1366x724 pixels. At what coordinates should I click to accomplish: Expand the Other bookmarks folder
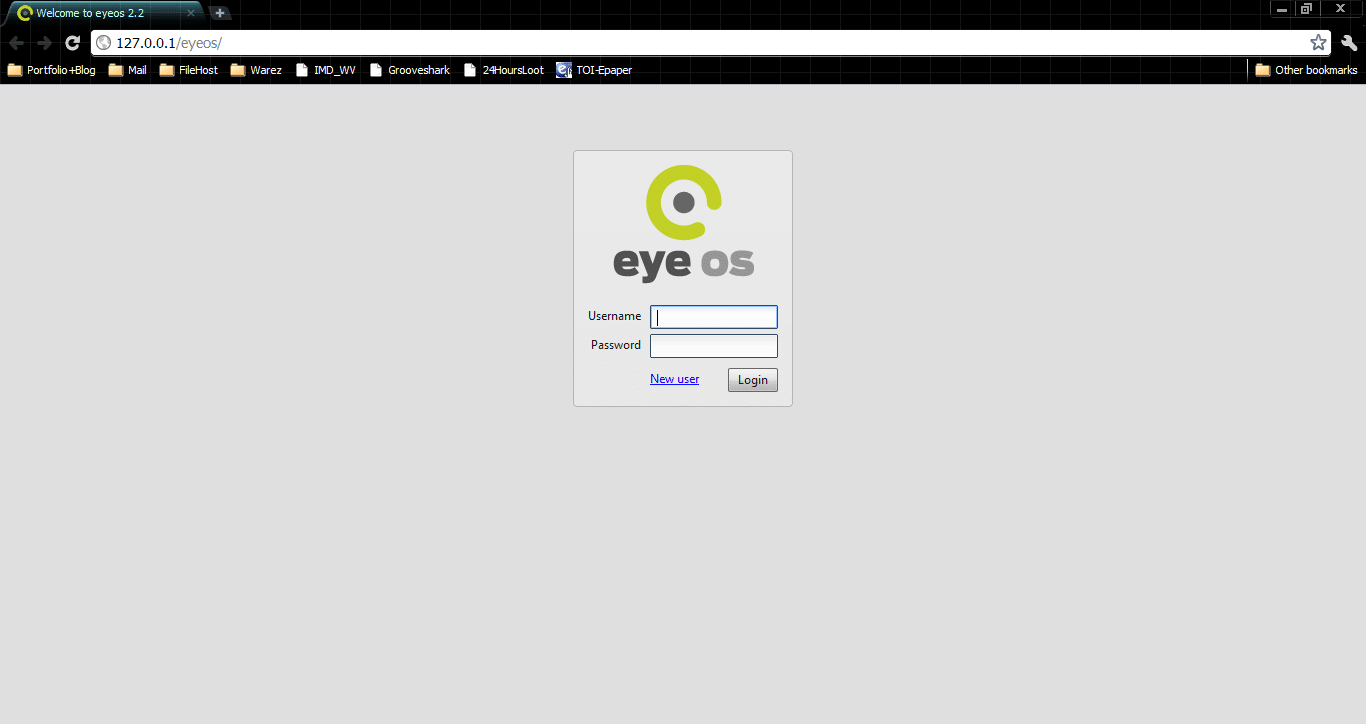tap(1306, 70)
